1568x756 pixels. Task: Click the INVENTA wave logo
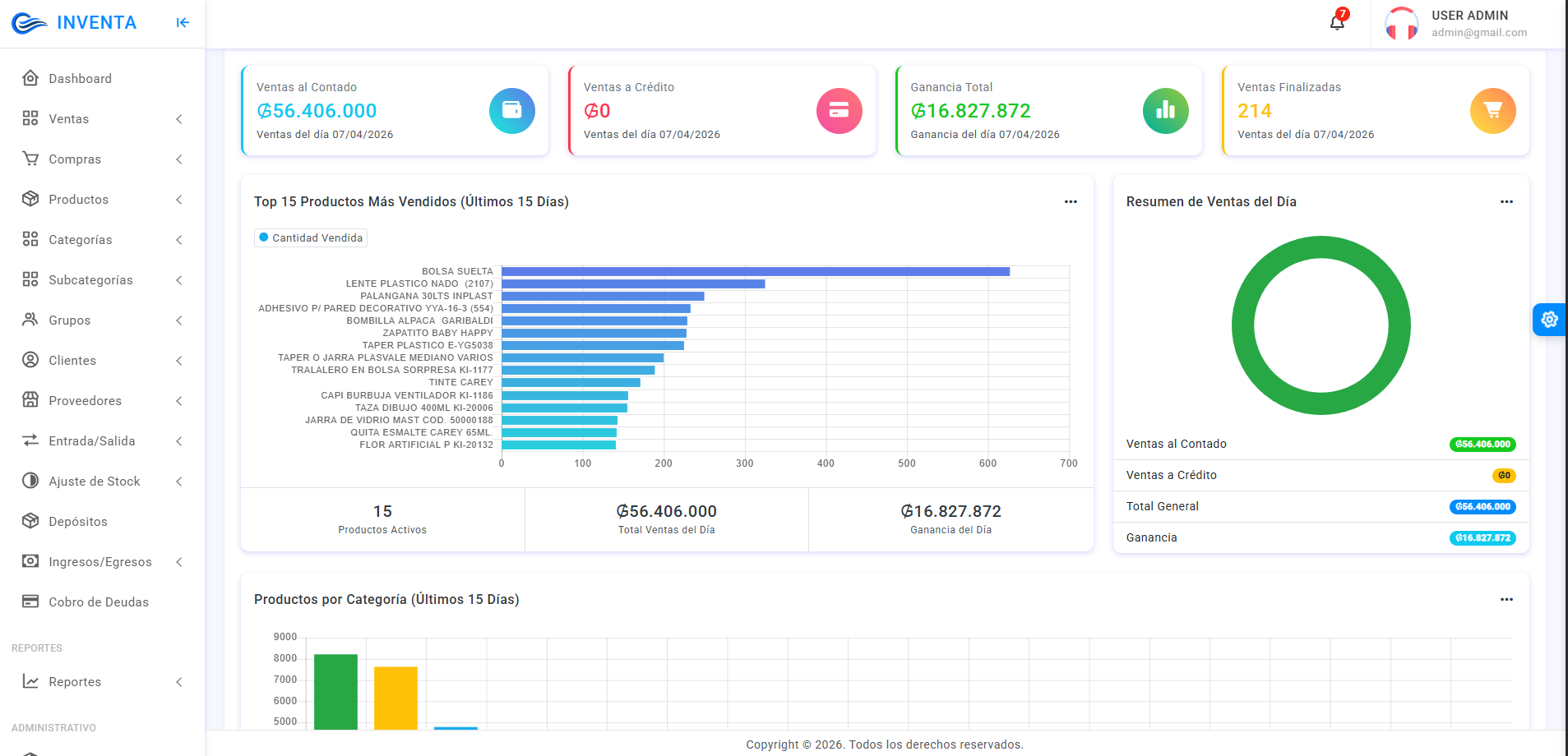(30, 23)
